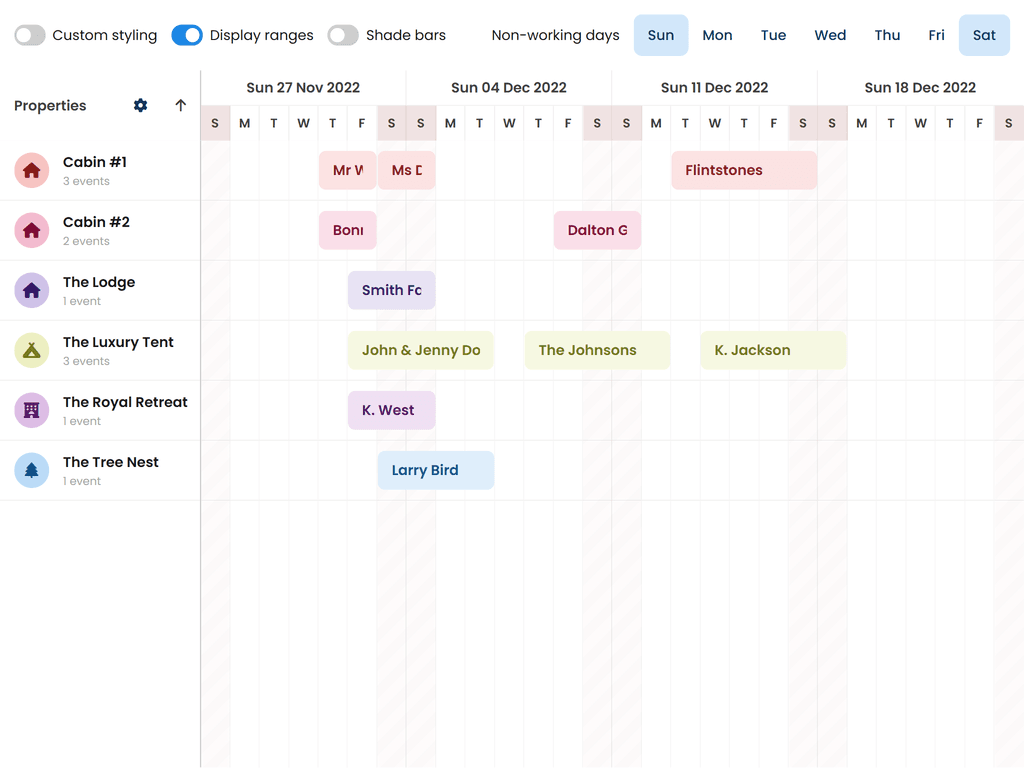
Task: Select Wed in the non-working days
Action: [830, 35]
